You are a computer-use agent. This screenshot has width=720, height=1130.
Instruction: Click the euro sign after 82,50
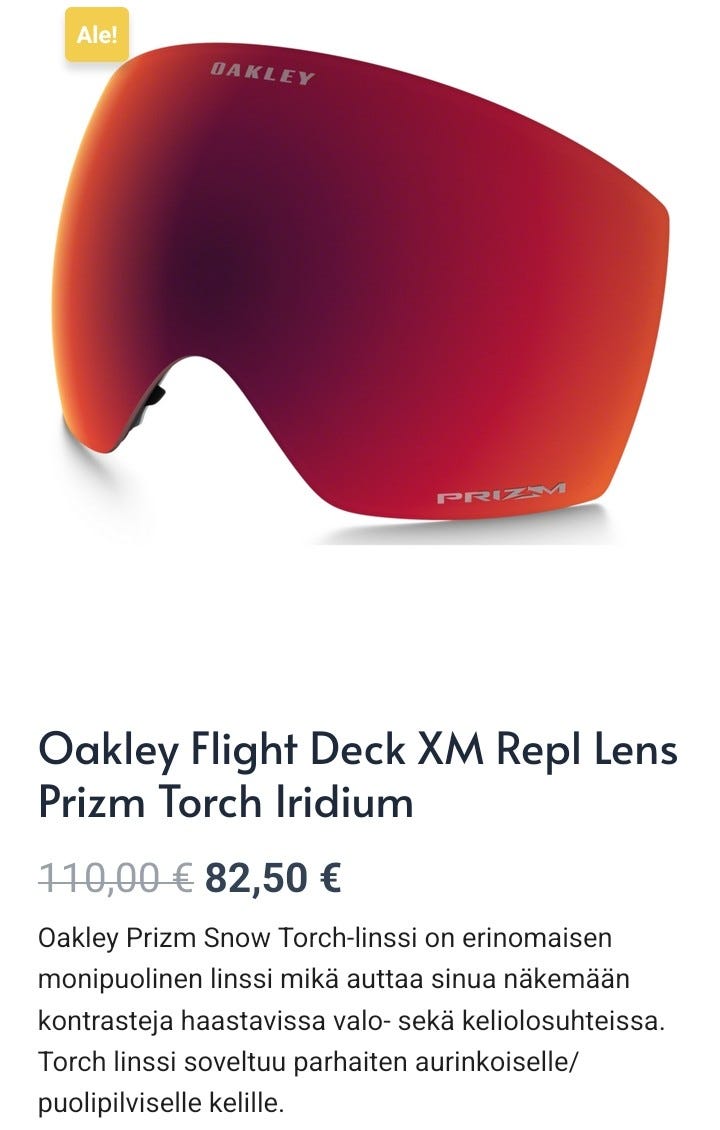[329, 878]
